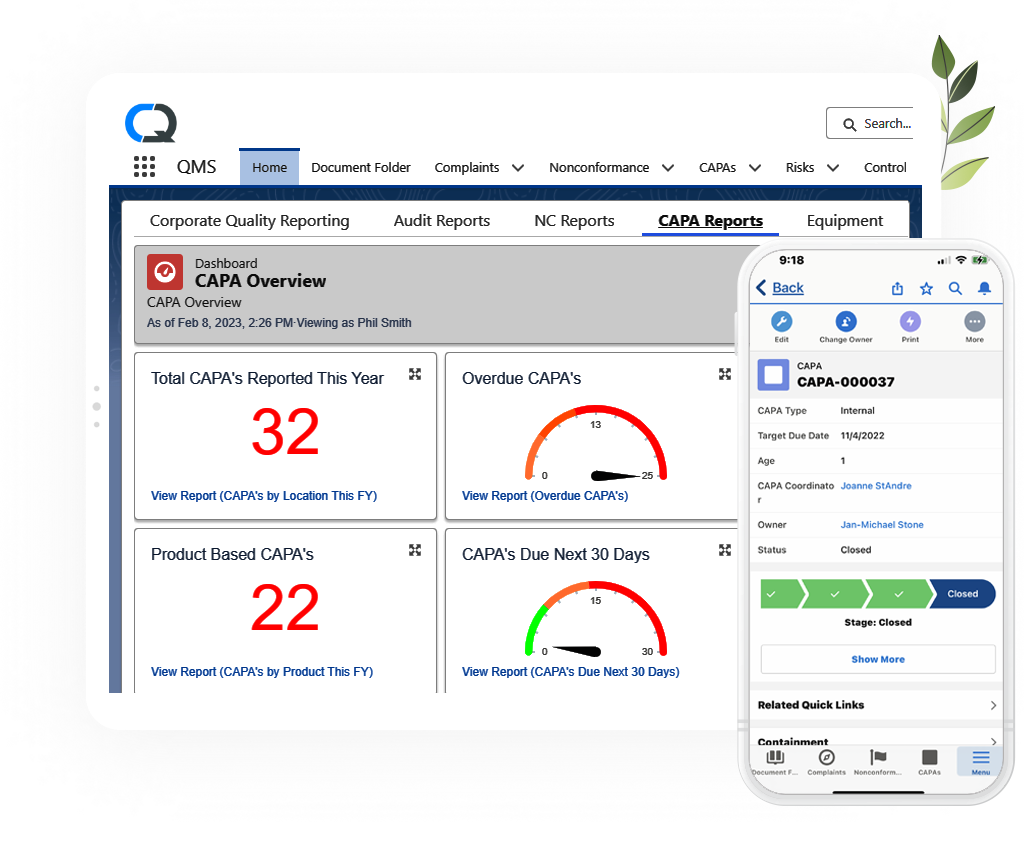Tap the favorite star icon
This screenshot has height=843, width=1024.
click(x=926, y=288)
